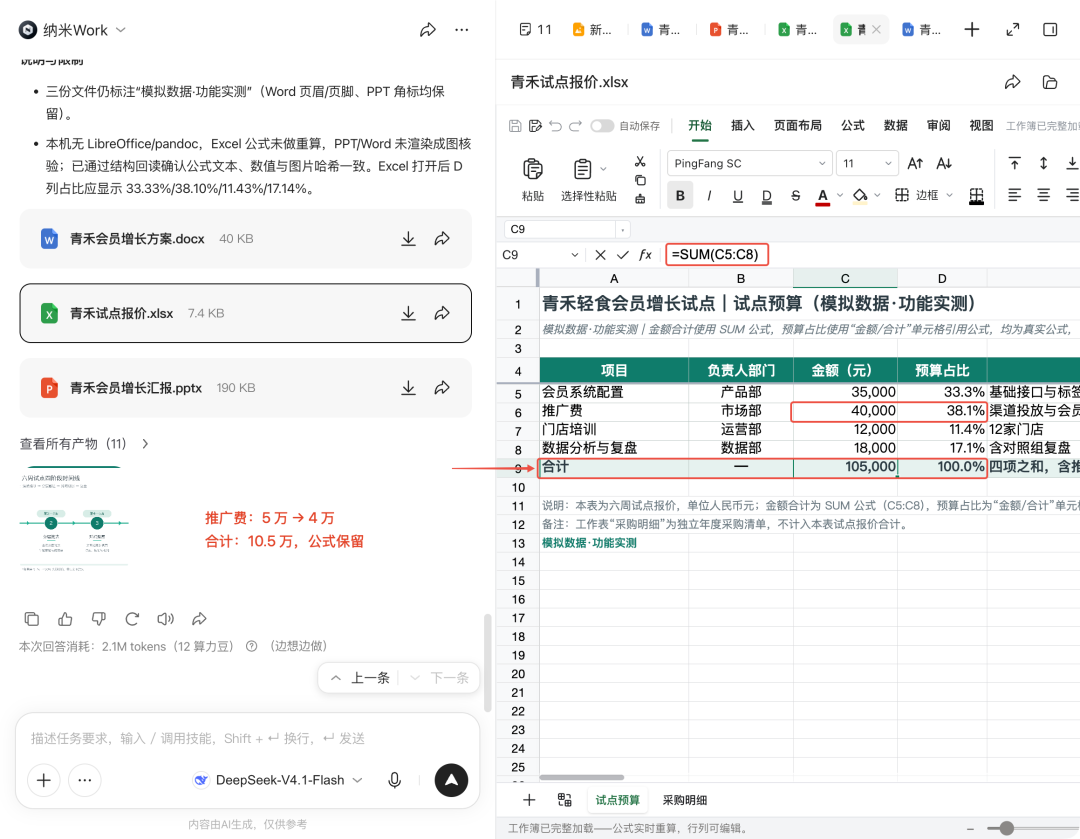Click the cut scissors icon

(x=640, y=161)
